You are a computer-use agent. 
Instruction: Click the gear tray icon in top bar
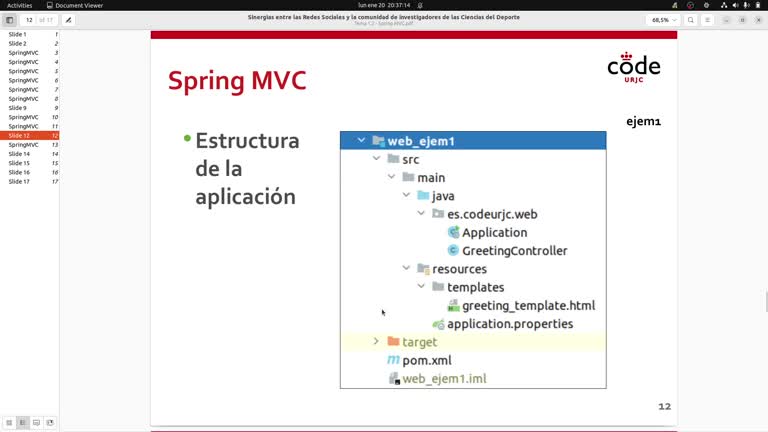coord(706,5)
